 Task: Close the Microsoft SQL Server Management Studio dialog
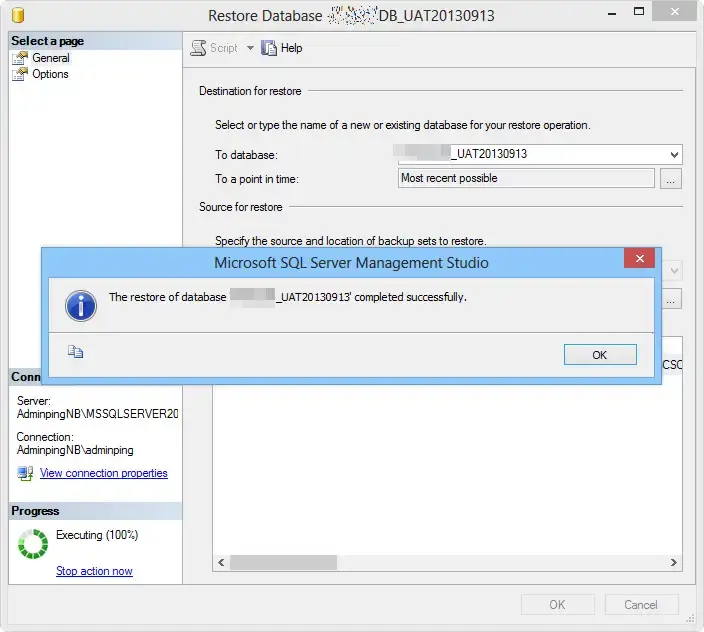click(639, 258)
